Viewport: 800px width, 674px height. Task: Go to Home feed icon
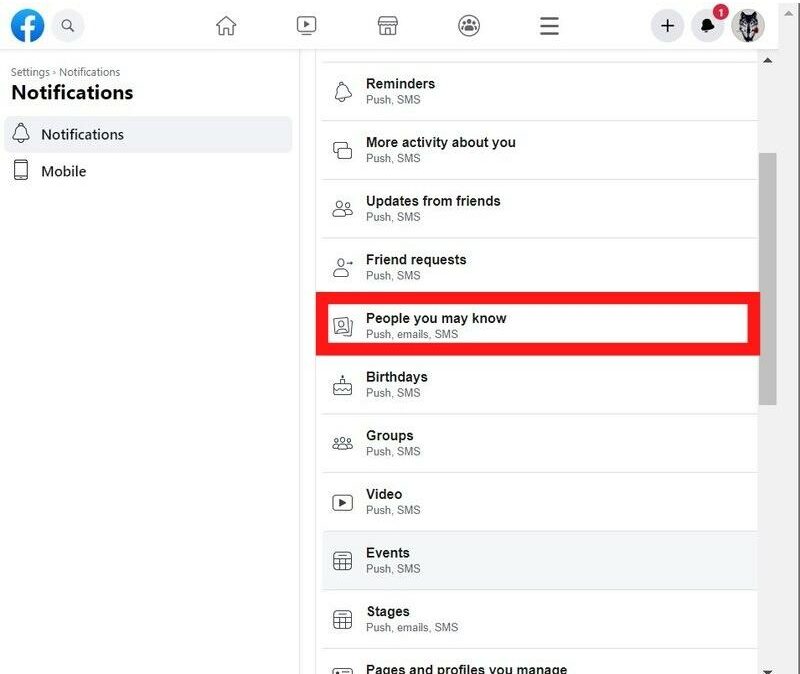(x=226, y=26)
